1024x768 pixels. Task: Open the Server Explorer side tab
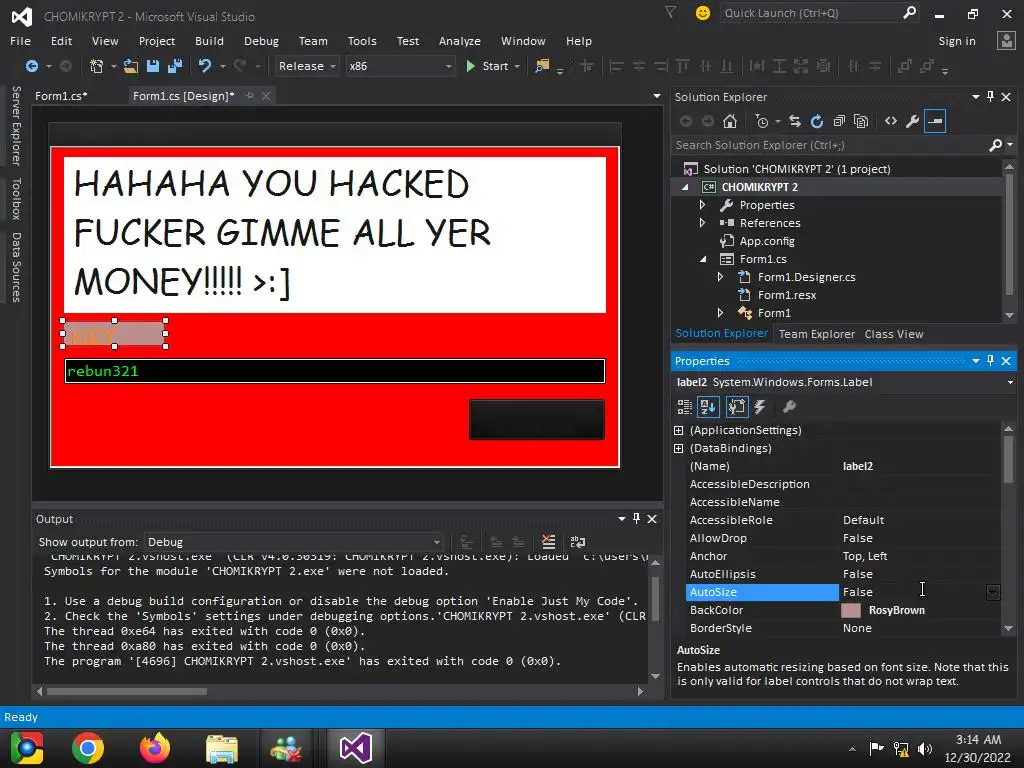pos(16,125)
